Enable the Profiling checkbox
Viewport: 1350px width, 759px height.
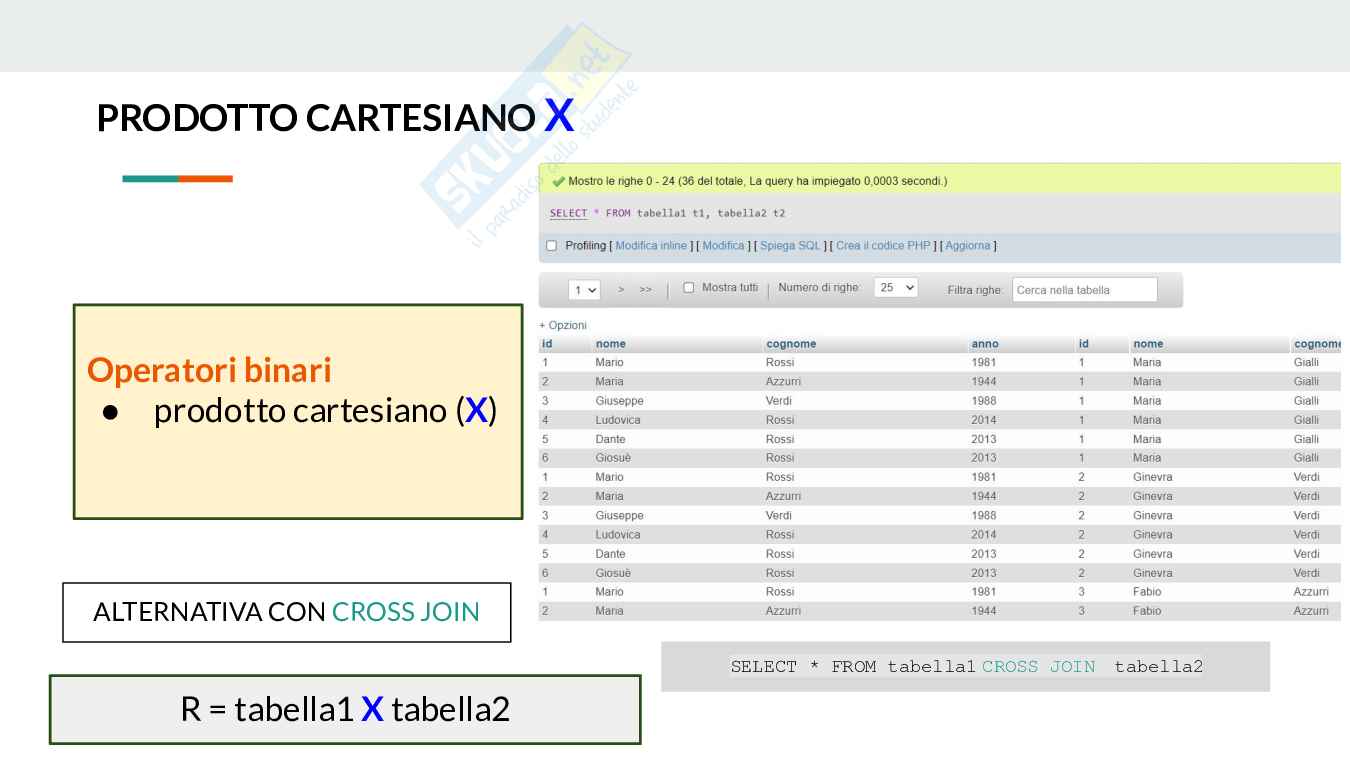click(552, 246)
